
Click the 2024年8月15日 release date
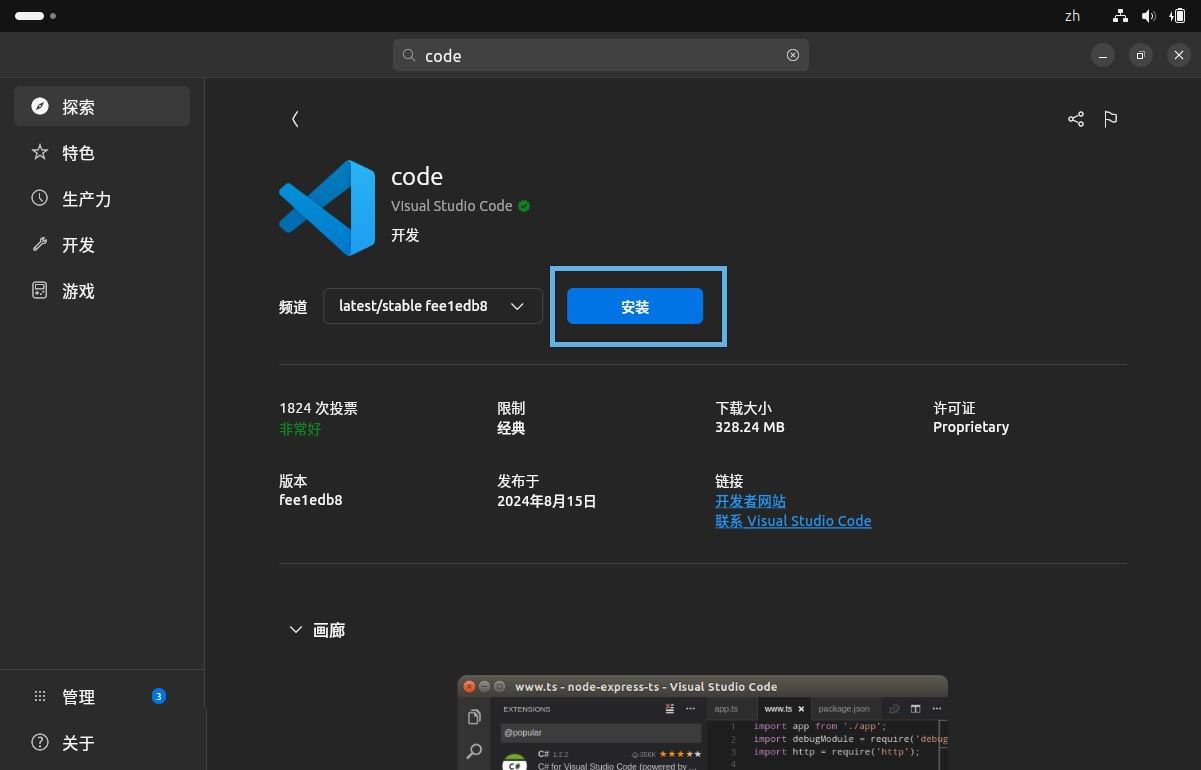point(547,501)
